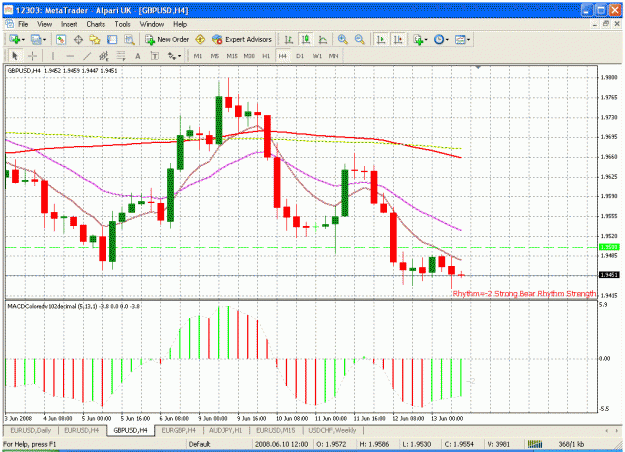
Task: Open the Periods clock icon
Action: click(439, 39)
